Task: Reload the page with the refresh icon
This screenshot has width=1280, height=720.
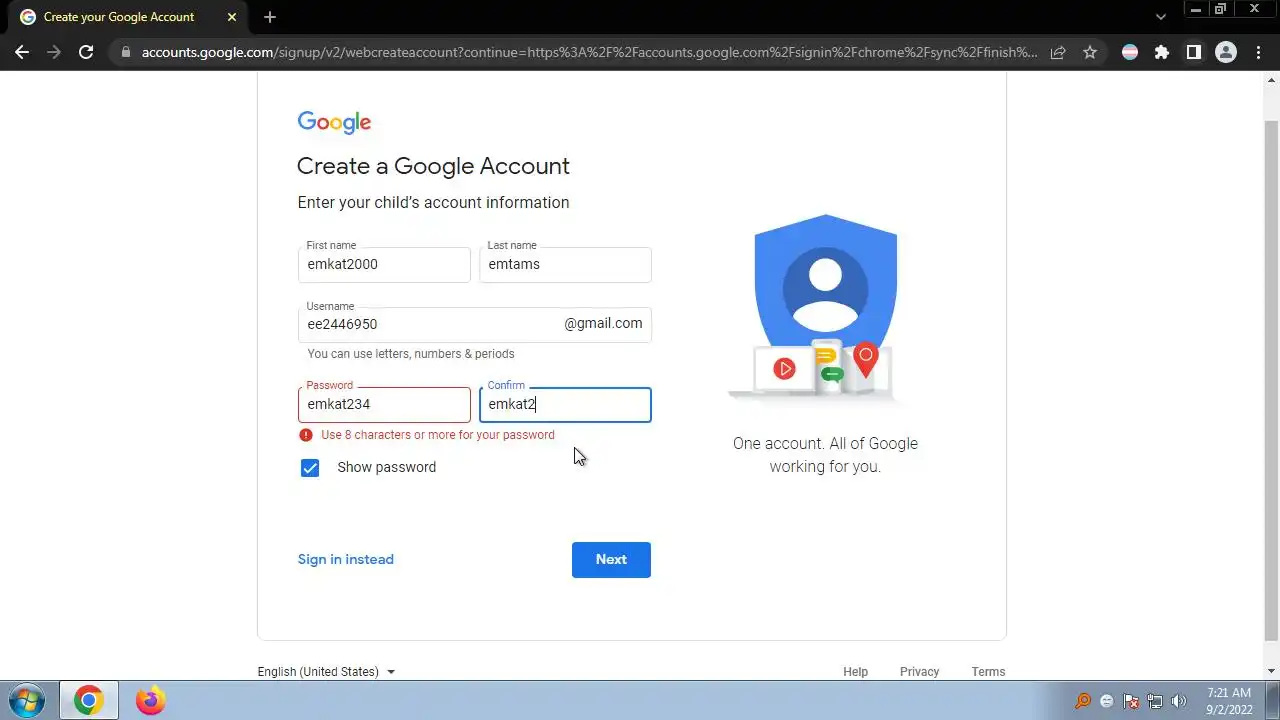Action: tap(86, 52)
